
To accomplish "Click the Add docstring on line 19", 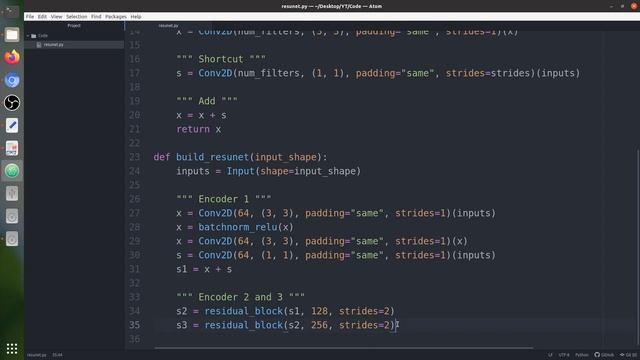I will [207, 101].
